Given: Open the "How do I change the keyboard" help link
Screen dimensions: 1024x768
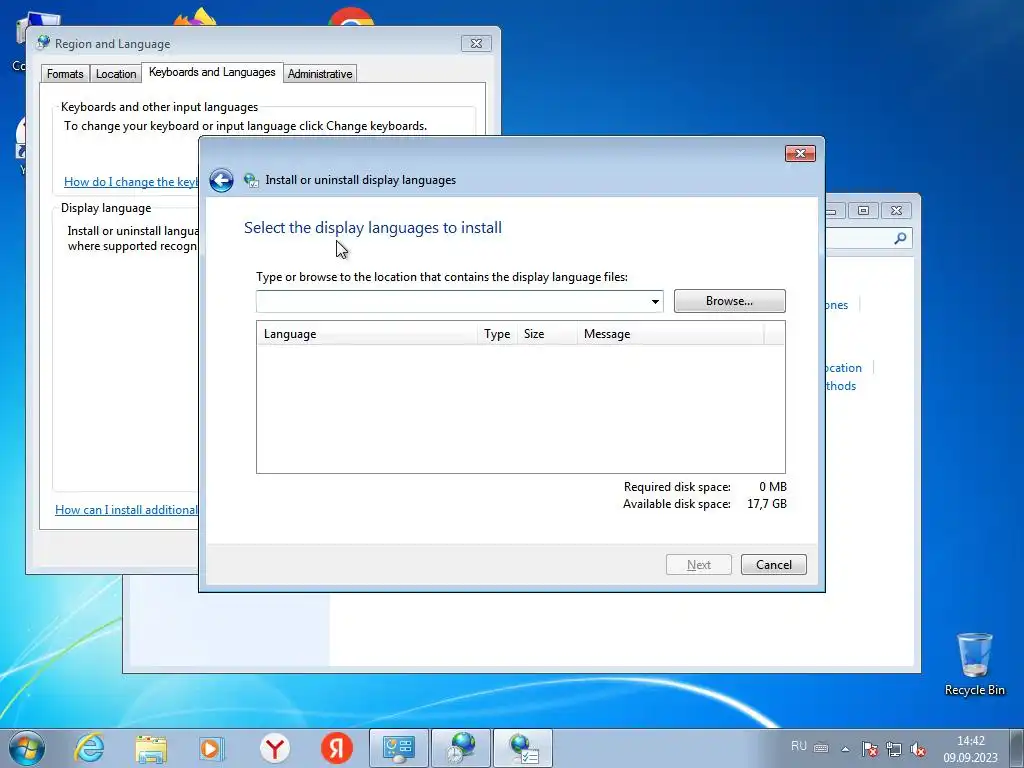Looking at the screenshot, I should pyautogui.click(x=131, y=182).
